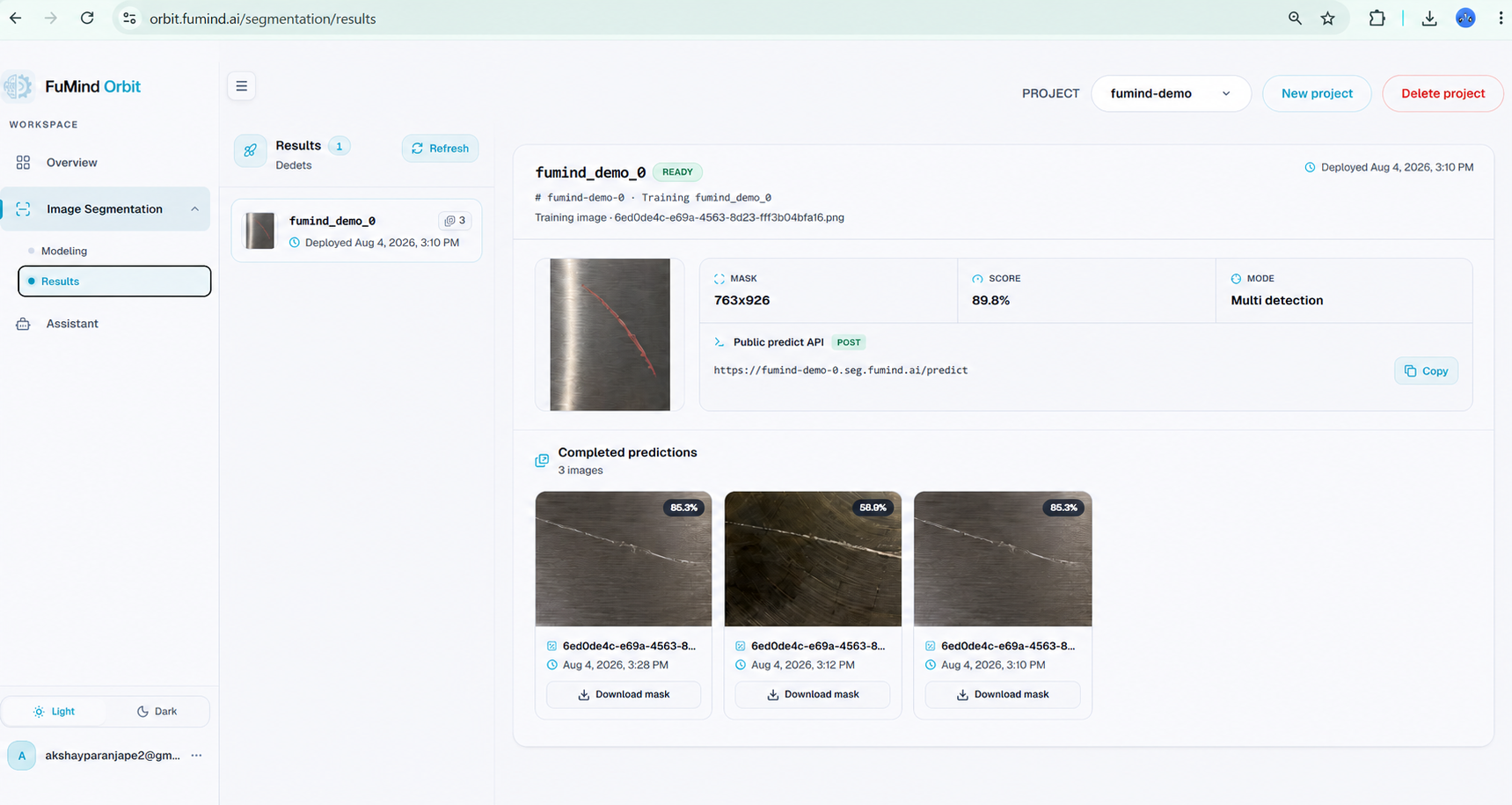Click the Results count badge 1
1512x805 pixels.
339,146
